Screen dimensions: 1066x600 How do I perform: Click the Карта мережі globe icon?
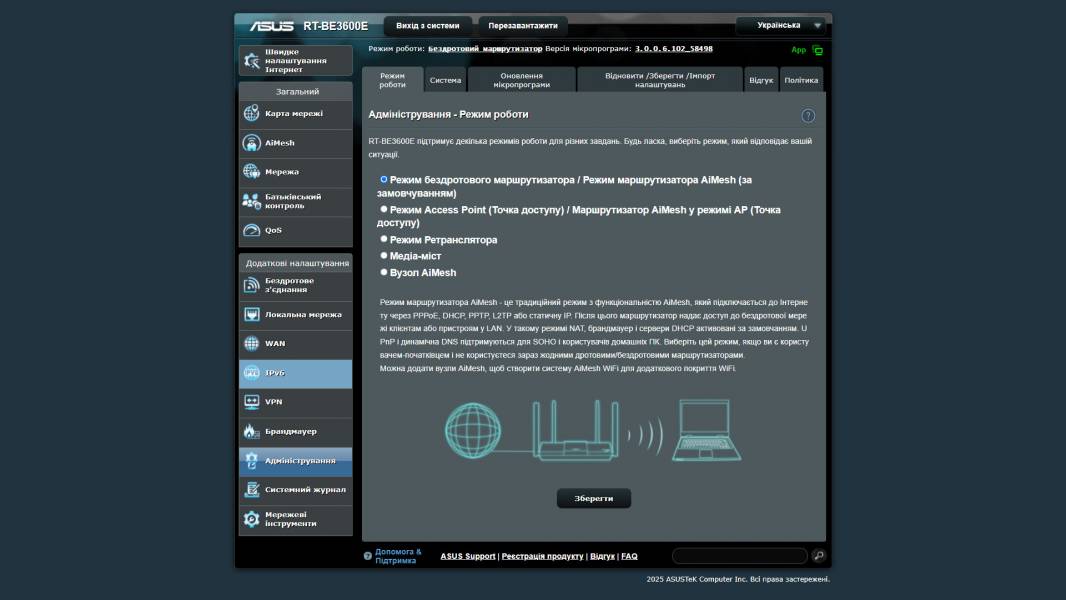click(252, 113)
